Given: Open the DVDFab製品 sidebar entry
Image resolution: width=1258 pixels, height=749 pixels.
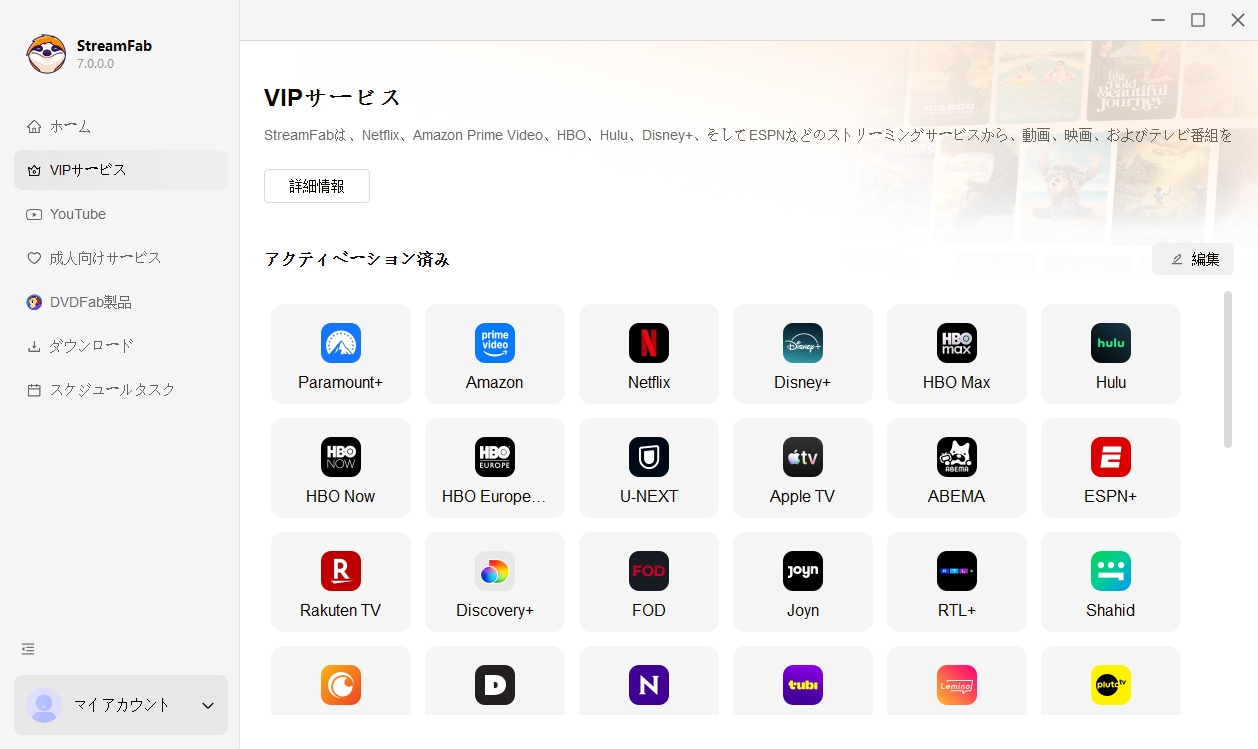Looking at the screenshot, I should 91,302.
